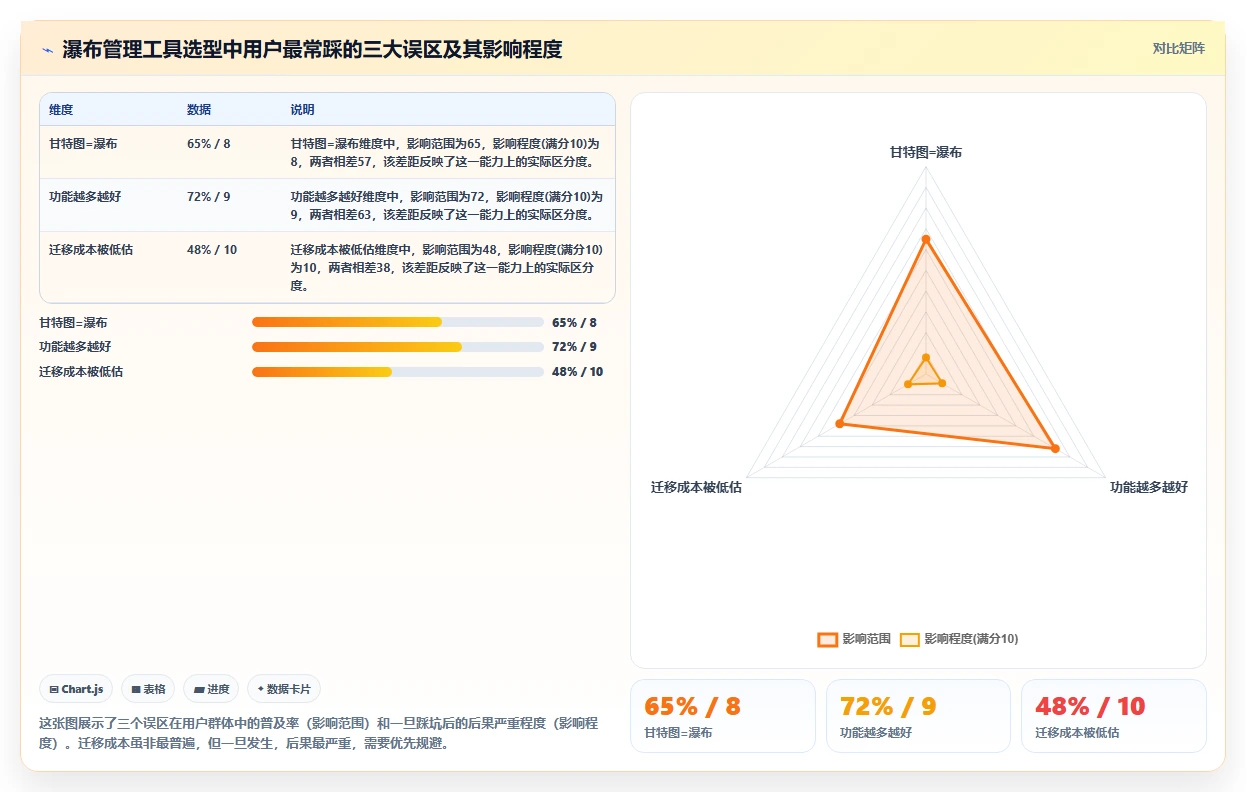Open the 48% / 10 data card
This screenshot has height=792, width=1246.
click(x=1114, y=716)
